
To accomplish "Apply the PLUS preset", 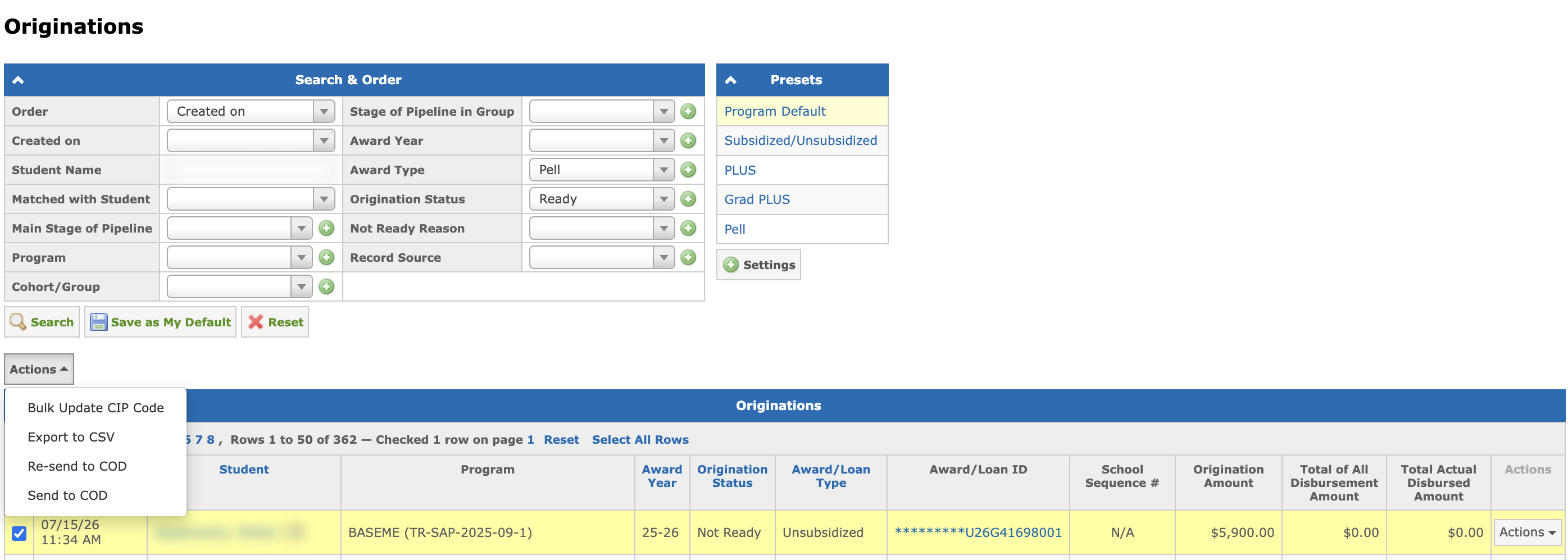I will click(x=739, y=170).
